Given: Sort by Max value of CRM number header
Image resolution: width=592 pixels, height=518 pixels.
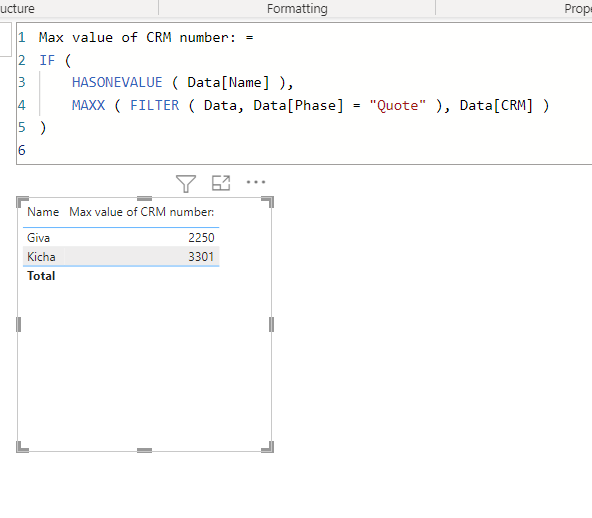Looking at the screenshot, I should (142, 212).
